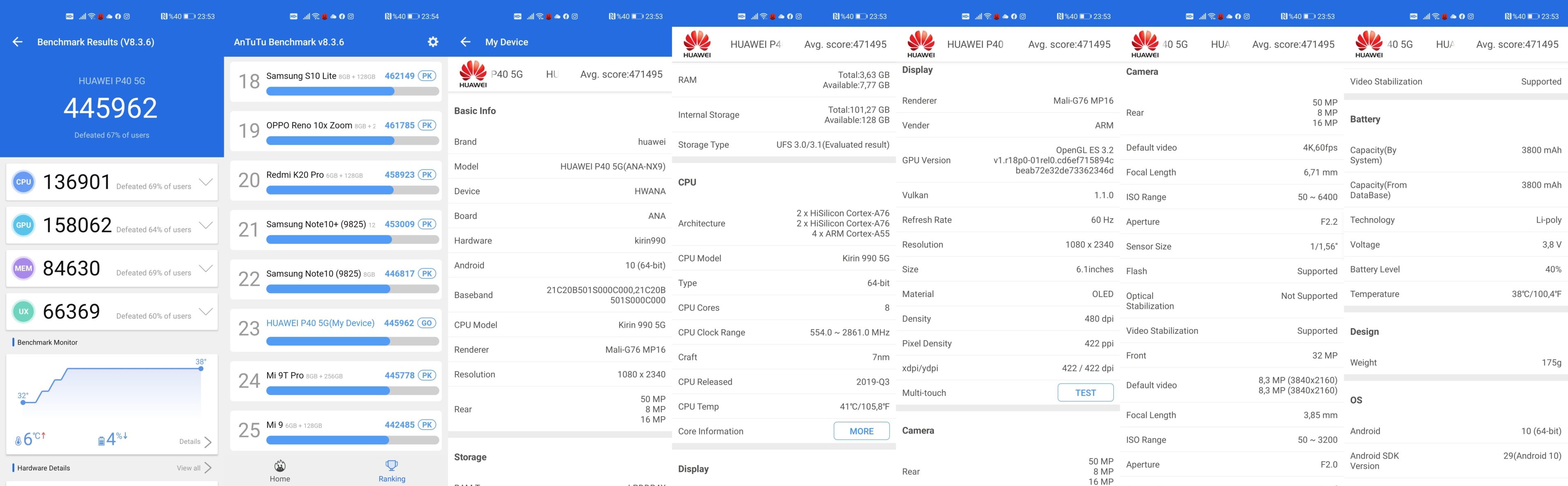
Task: Tap Multi-touch TEST button
Action: coord(1085,393)
